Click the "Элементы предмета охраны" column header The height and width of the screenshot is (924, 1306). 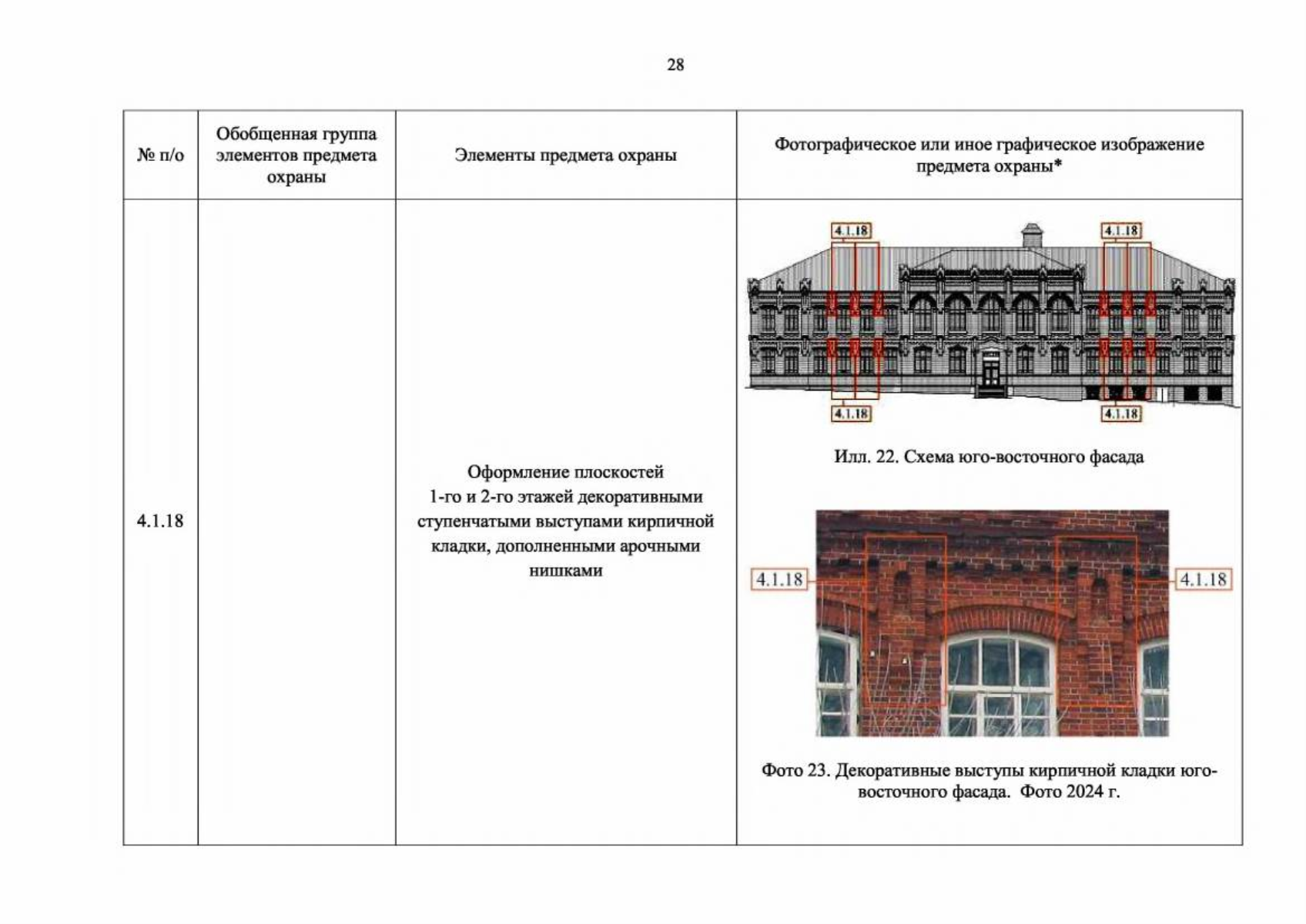[565, 155]
